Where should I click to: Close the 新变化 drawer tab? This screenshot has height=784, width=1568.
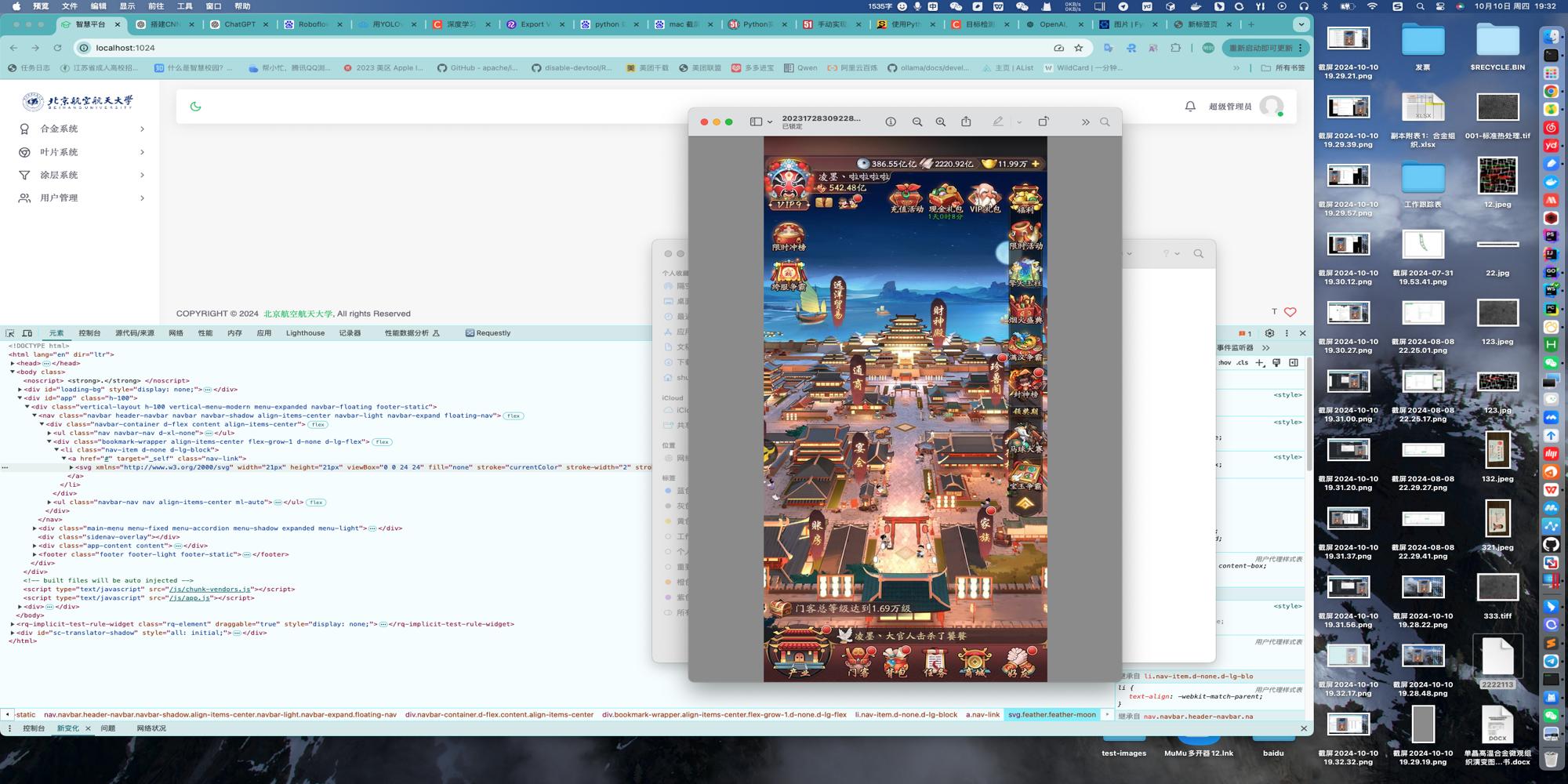coord(88,728)
